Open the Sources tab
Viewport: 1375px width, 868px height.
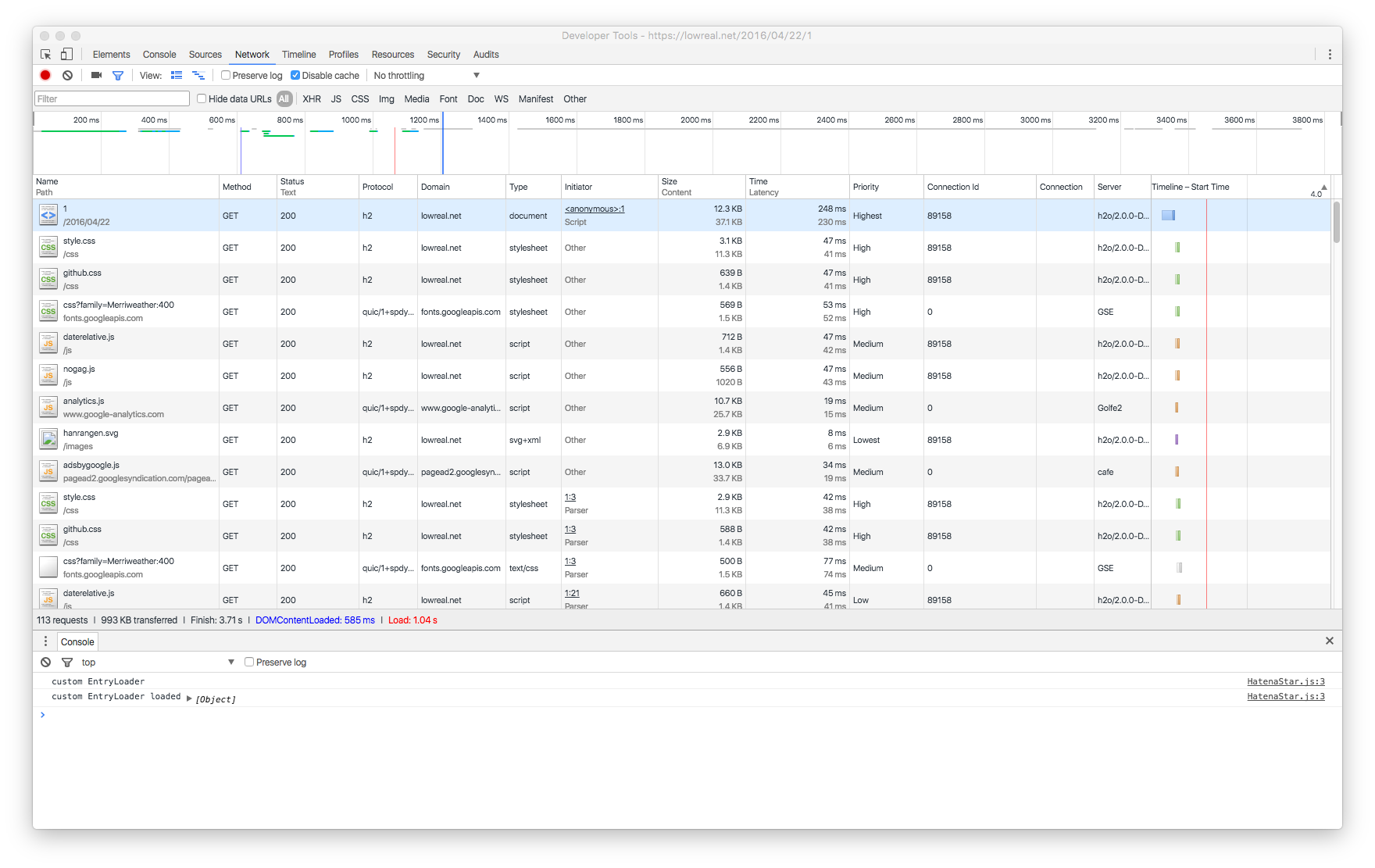[x=205, y=54]
